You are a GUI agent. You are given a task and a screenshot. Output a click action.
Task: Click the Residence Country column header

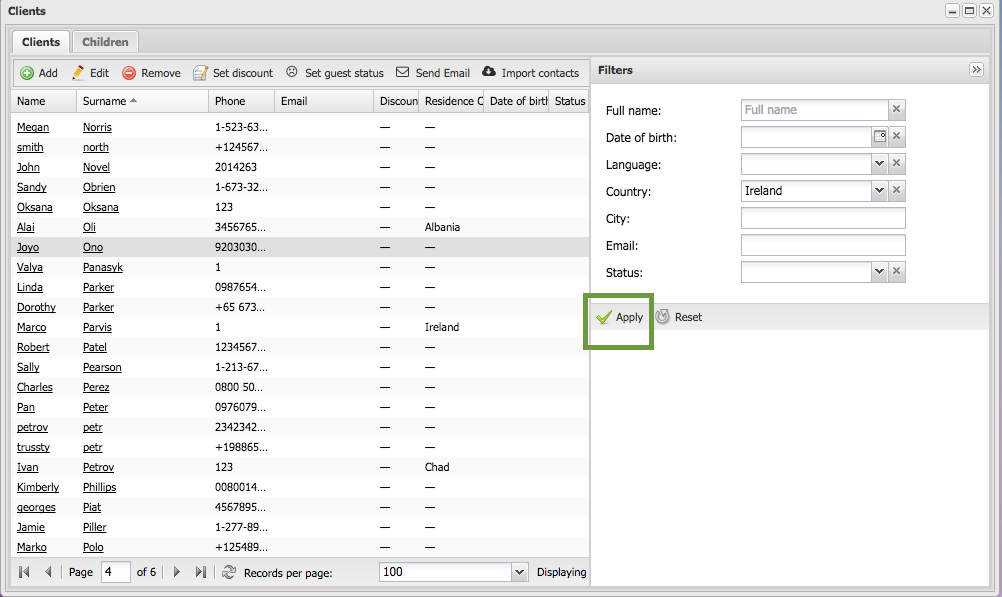pos(451,101)
